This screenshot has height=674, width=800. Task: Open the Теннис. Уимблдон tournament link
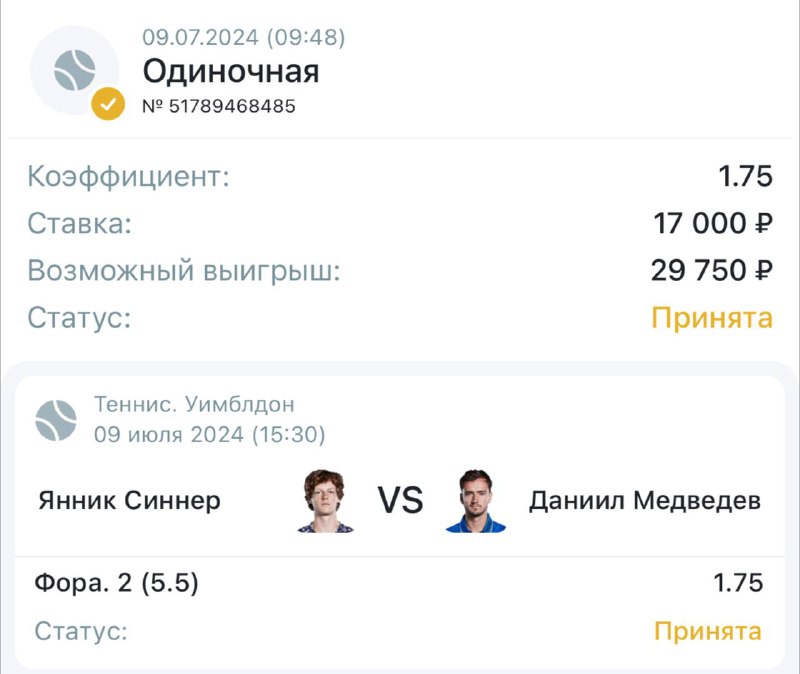[x=194, y=405]
